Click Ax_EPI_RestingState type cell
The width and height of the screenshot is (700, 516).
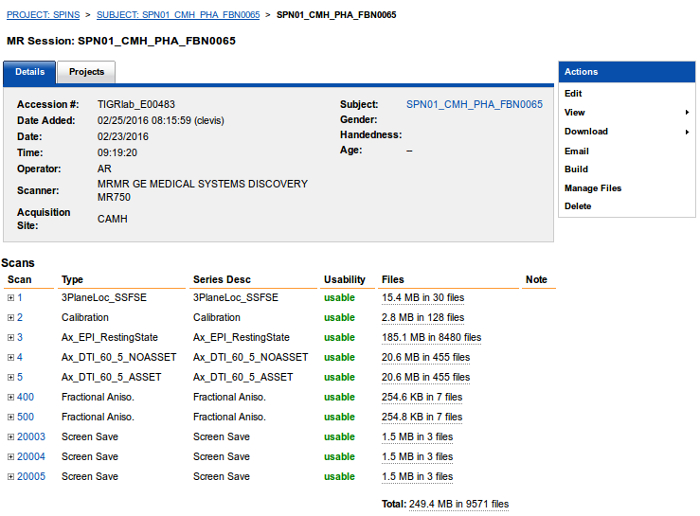click(109, 337)
